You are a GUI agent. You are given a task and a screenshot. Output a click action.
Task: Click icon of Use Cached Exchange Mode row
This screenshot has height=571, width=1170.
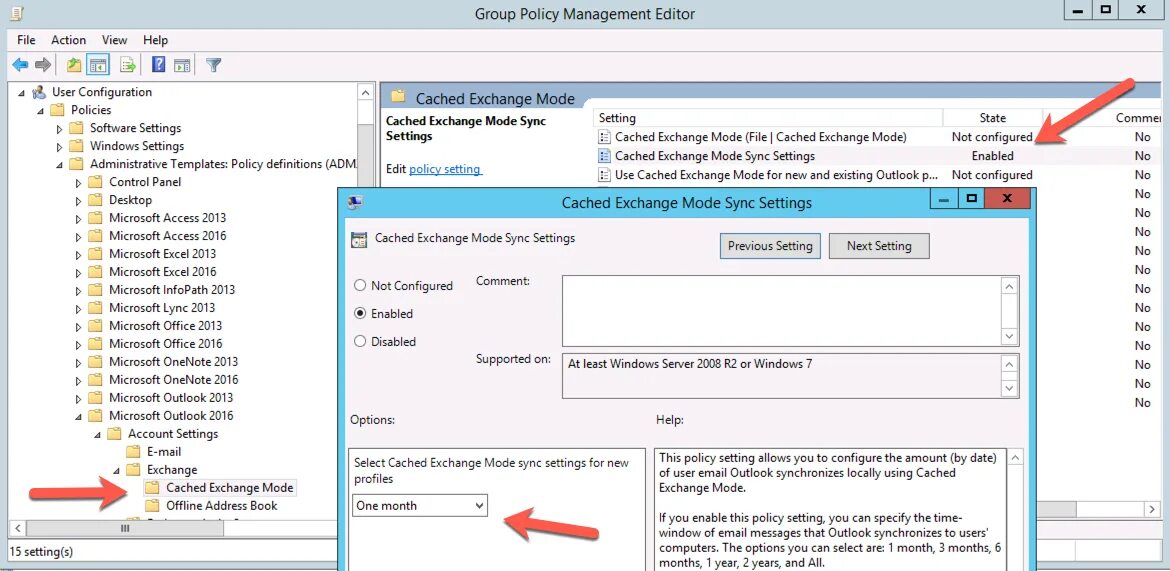click(604, 175)
